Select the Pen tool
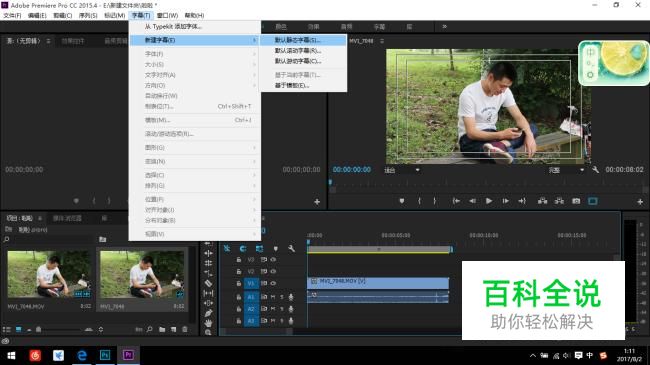The width and height of the screenshot is (650, 365). click(x=209, y=313)
